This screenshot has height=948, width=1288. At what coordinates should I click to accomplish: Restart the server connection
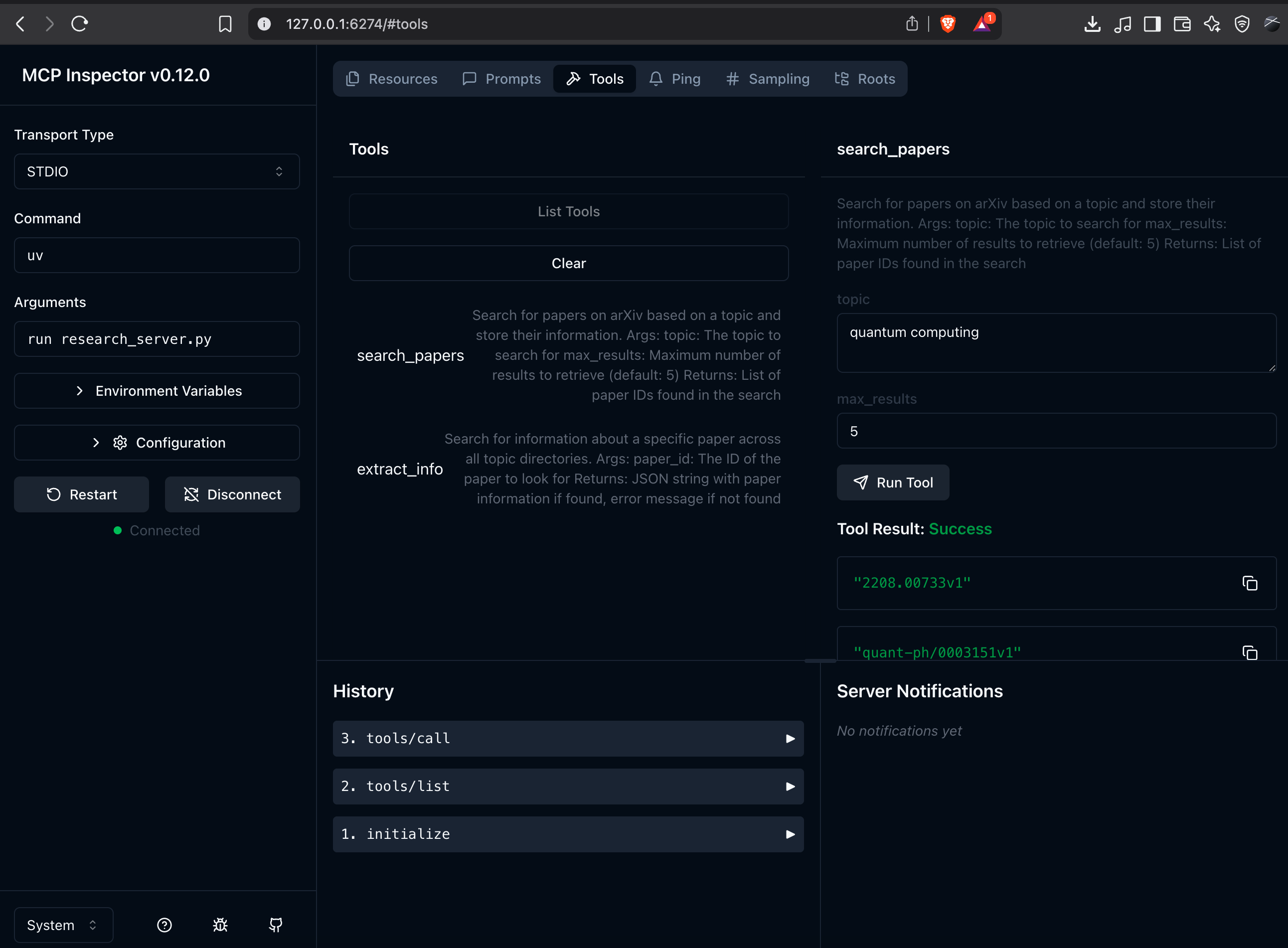pos(81,494)
